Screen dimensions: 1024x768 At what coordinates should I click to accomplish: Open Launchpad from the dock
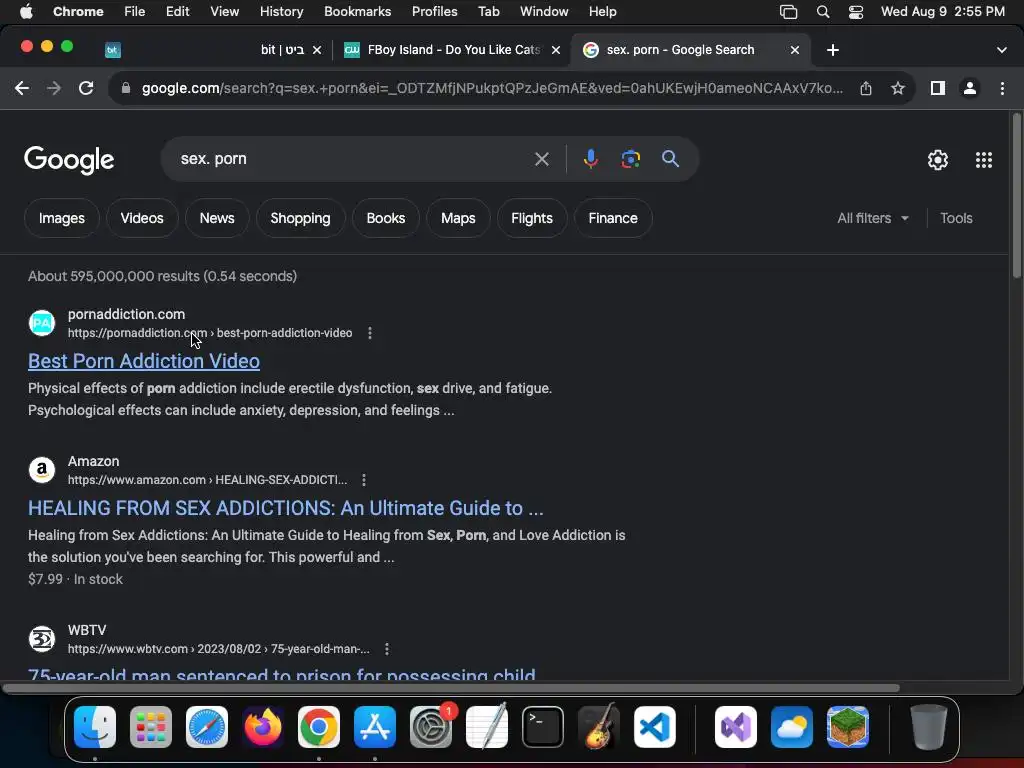[151, 727]
